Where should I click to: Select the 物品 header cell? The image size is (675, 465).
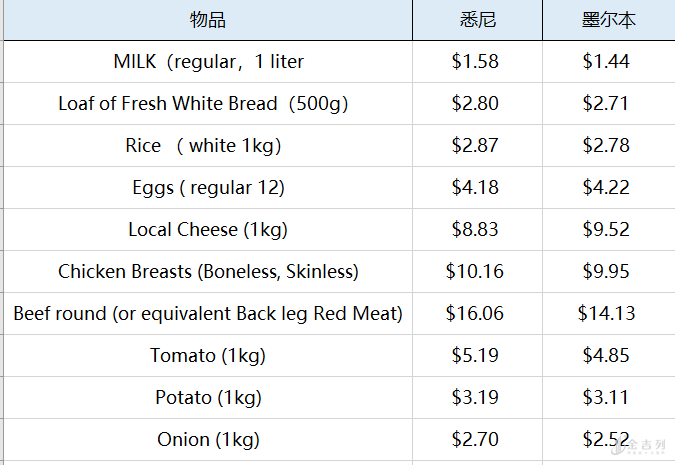[208, 20]
